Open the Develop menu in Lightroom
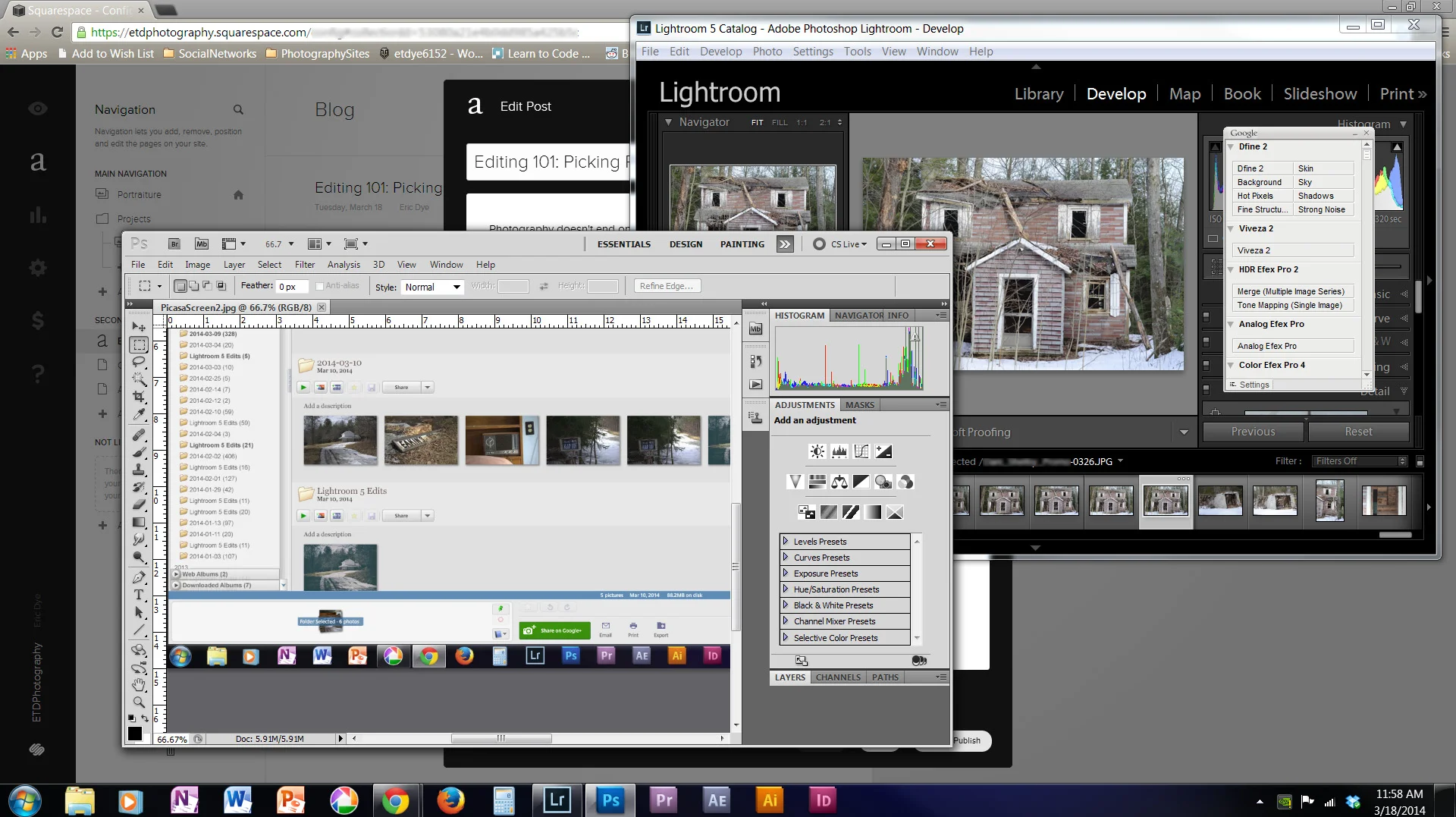The height and width of the screenshot is (817, 1456). point(720,52)
